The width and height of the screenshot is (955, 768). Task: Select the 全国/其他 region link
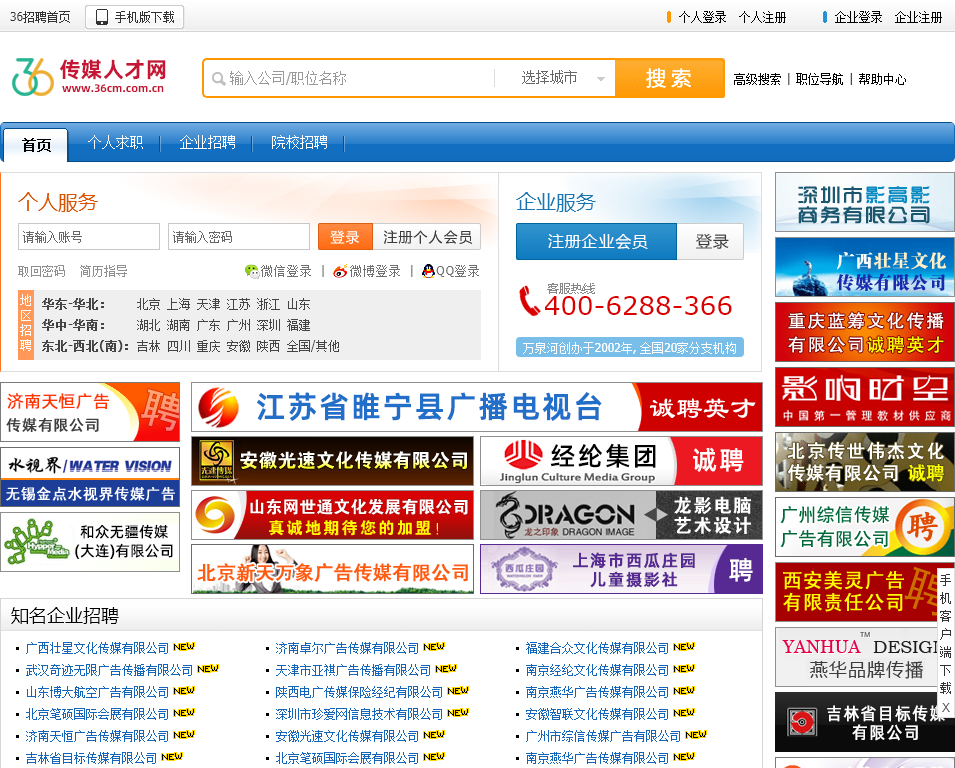click(x=313, y=347)
